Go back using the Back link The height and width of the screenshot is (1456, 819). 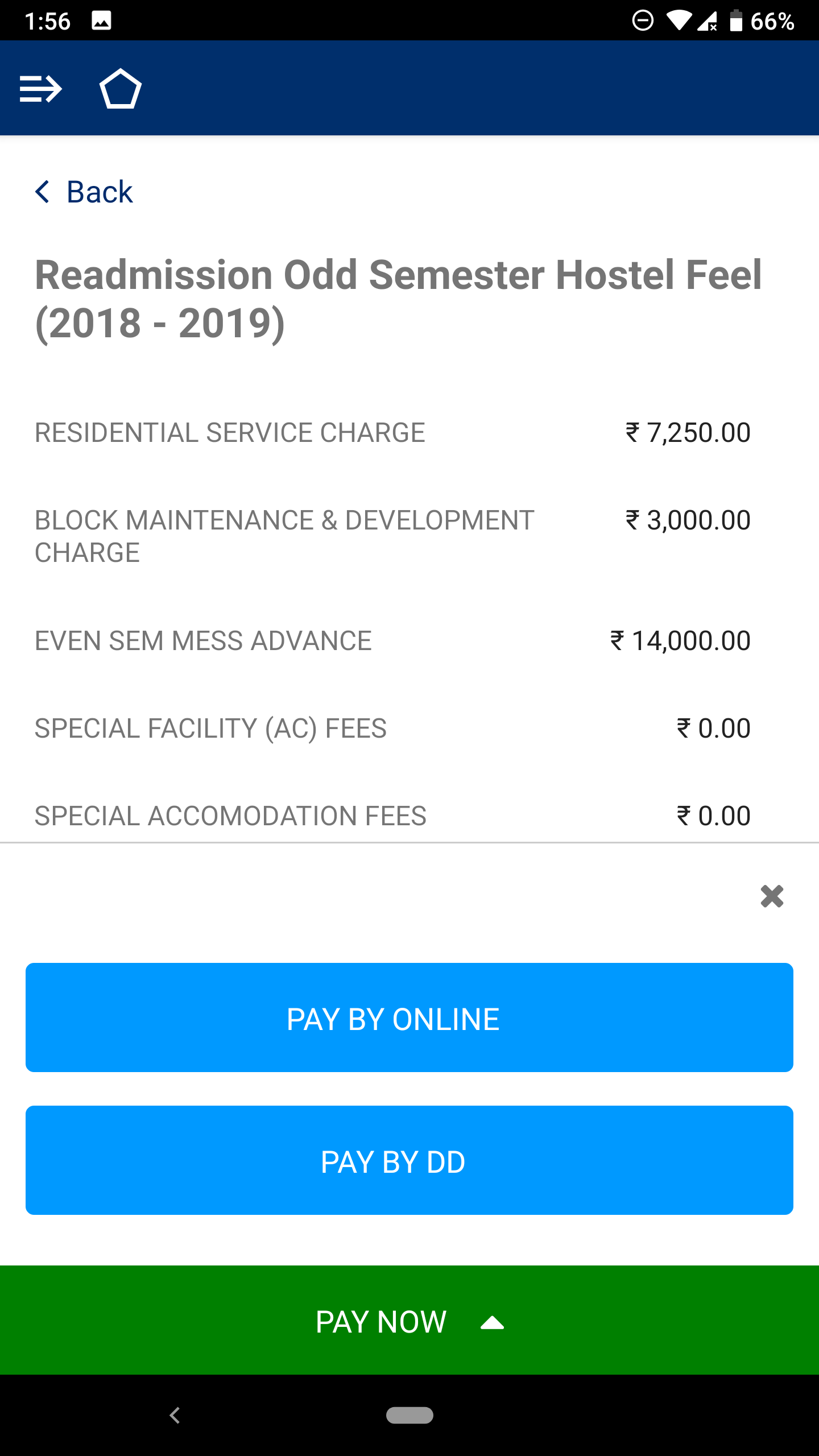click(x=100, y=192)
